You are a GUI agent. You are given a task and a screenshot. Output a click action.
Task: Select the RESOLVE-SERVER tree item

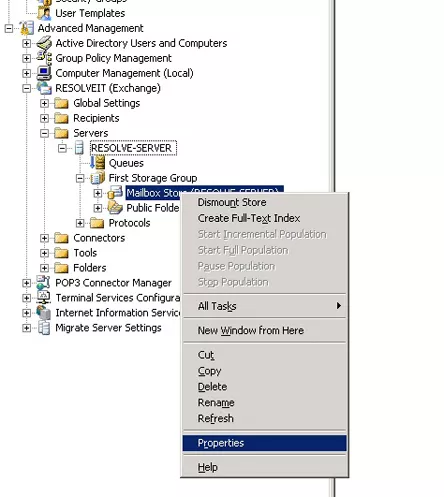tap(133, 148)
